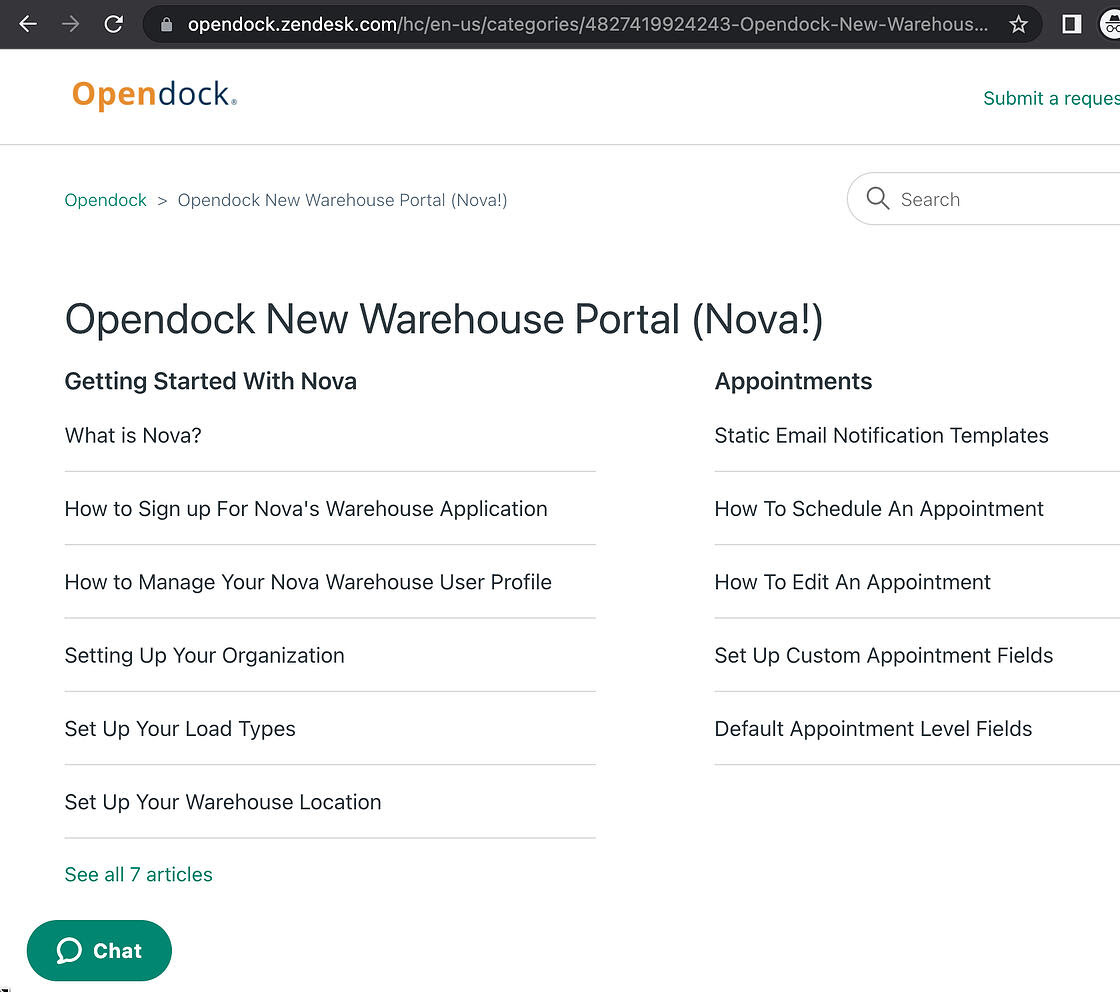
Task: Click the browser back arrow
Action: click(x=28, y=24)
